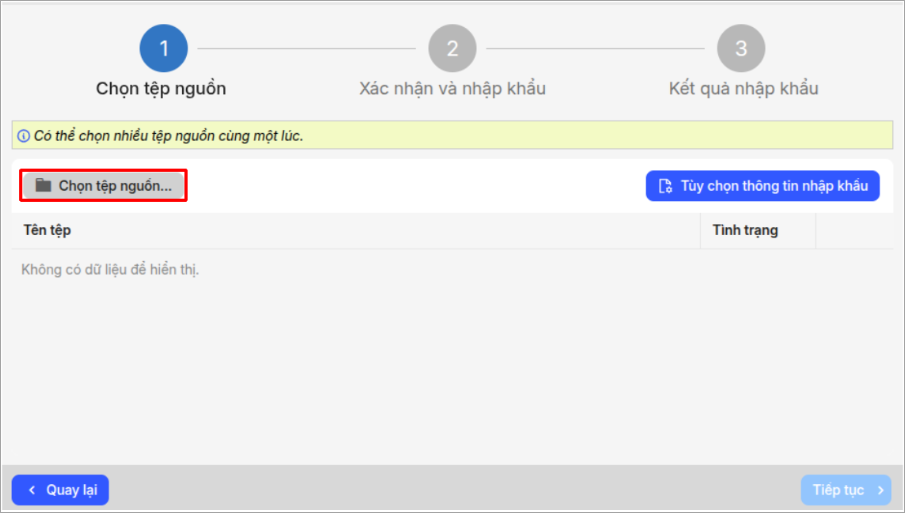Go to the step 3 circle
Screen dimensions: 905x513
tap(741, 48)
